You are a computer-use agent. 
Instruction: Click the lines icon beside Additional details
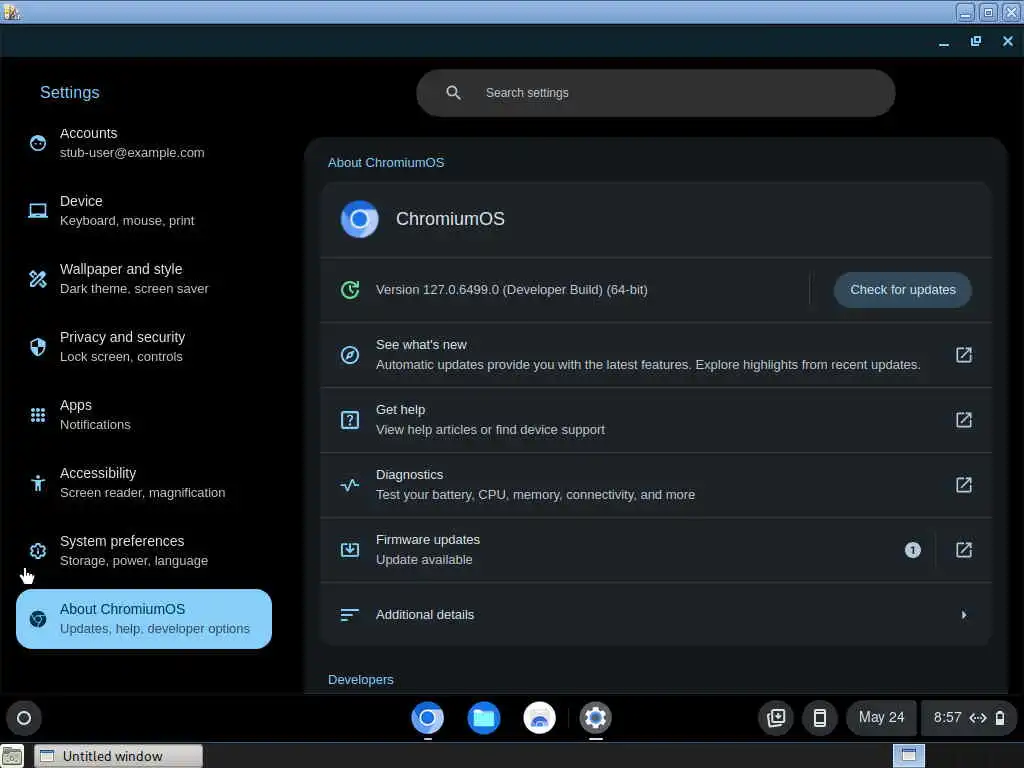coord(350,615)
